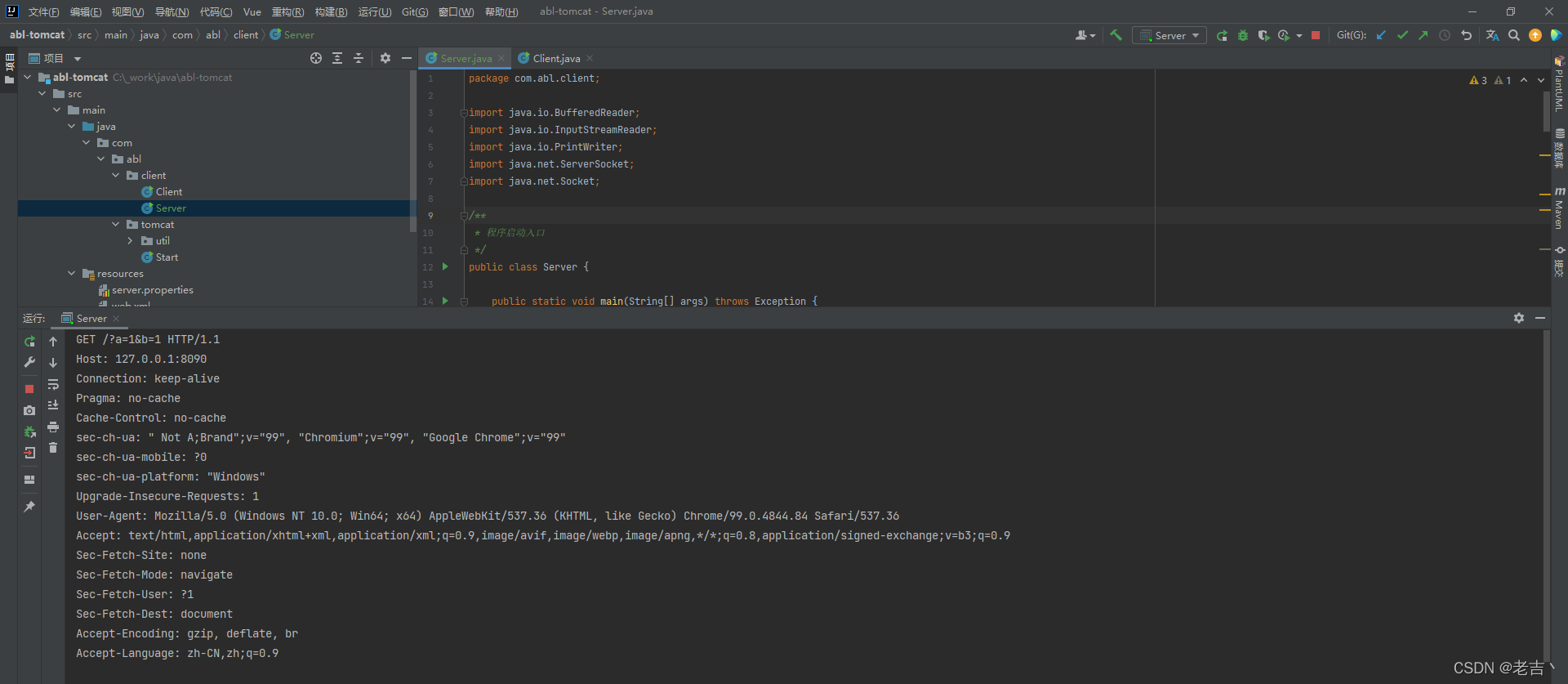Screen dimensions: 1568x684
Task: Rerun Server in the run panel
Action: tap(29, 342)
